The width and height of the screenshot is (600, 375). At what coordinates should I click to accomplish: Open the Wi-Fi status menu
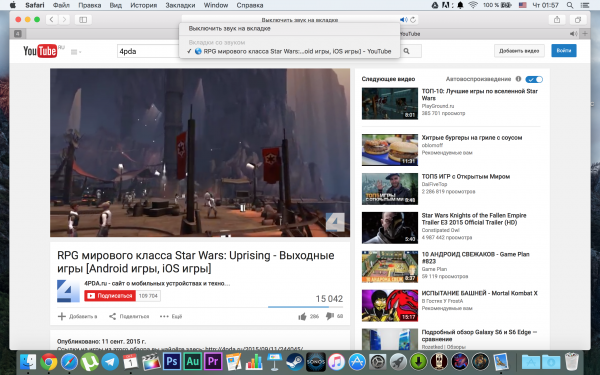(x=473, y=5)
